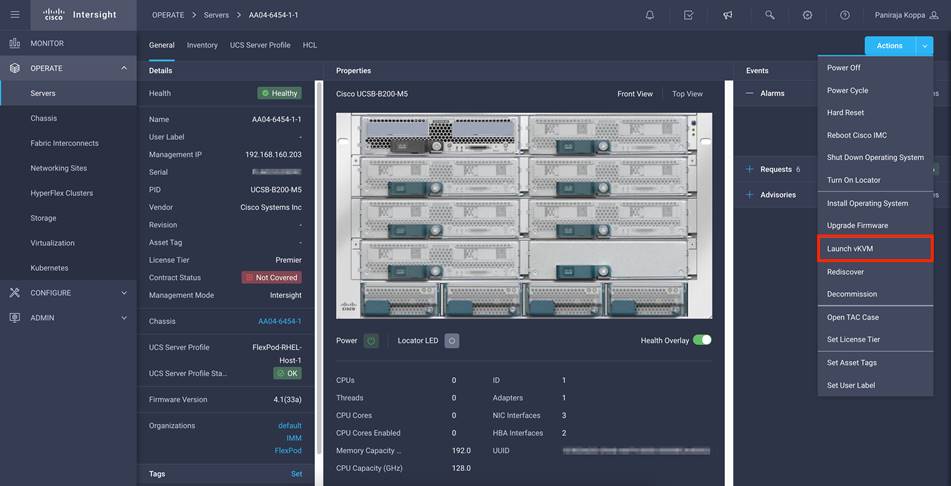Collapse the Alarms section
The image size is (951, 486).
tap(750, 93)
